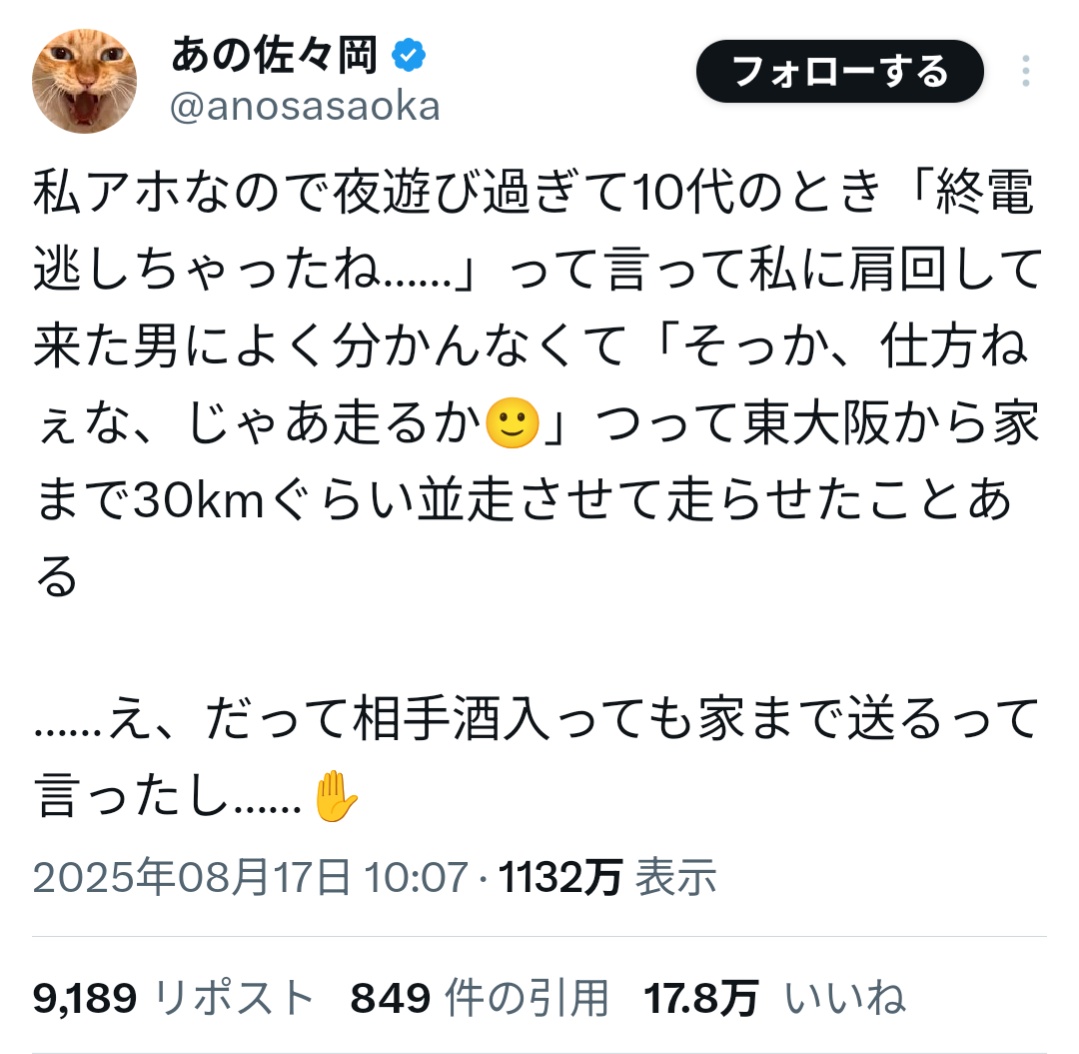Click the 17.8万 likes count
The height and width of the screenshot is (1054, 1079).
[x=701, y=998]
